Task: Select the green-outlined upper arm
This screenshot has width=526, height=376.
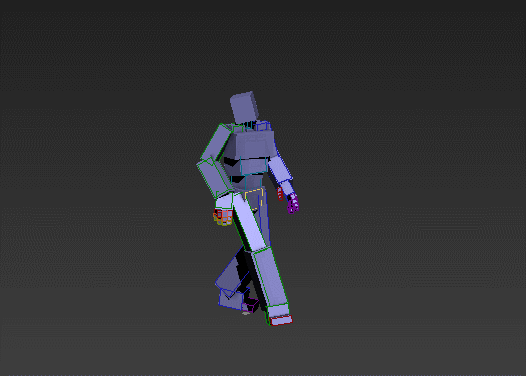Action: [217, 142]
